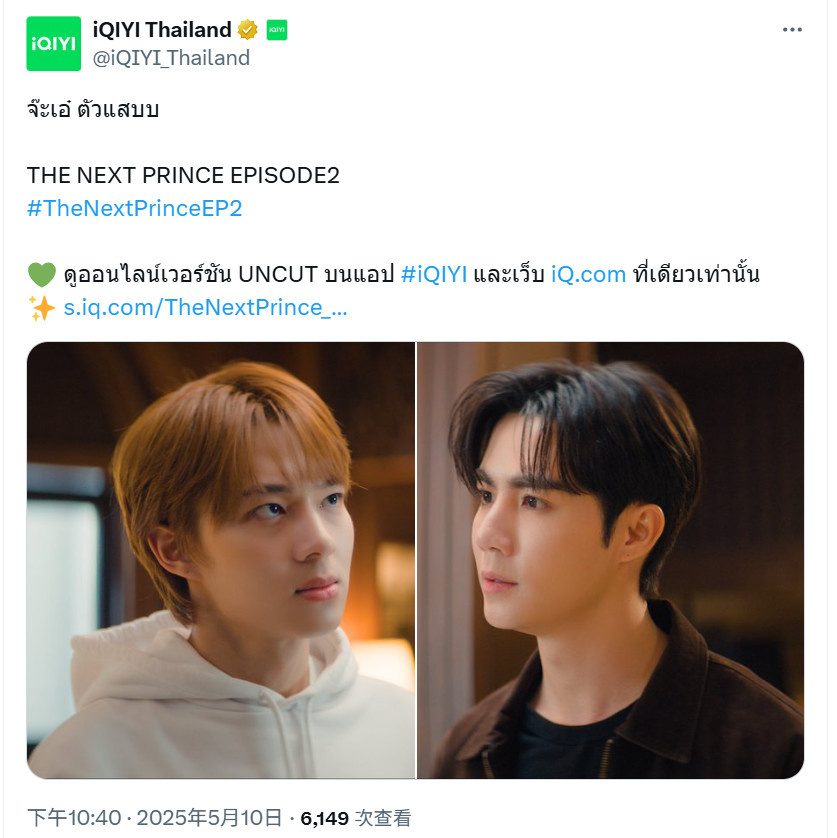Open the @iQIYI_Thailand handle link
Image resolution: width=837 pixels, height=838 pixels.
coord(171,58)
